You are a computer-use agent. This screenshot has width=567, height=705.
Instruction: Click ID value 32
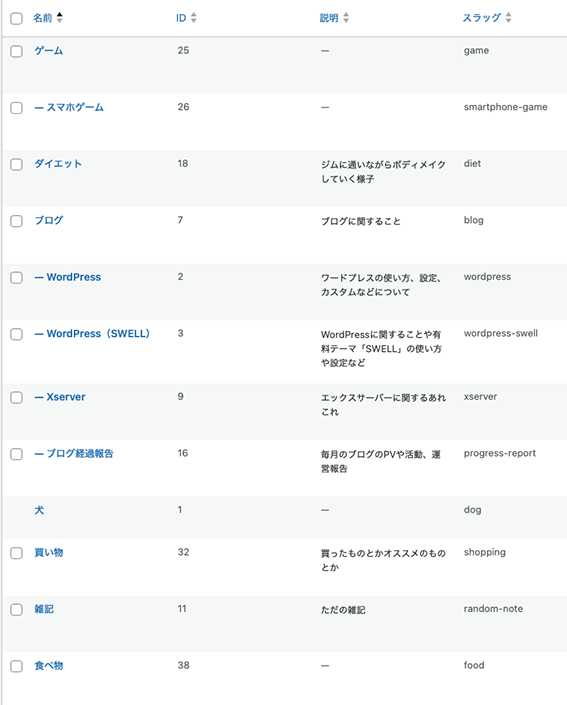[183, 552]
